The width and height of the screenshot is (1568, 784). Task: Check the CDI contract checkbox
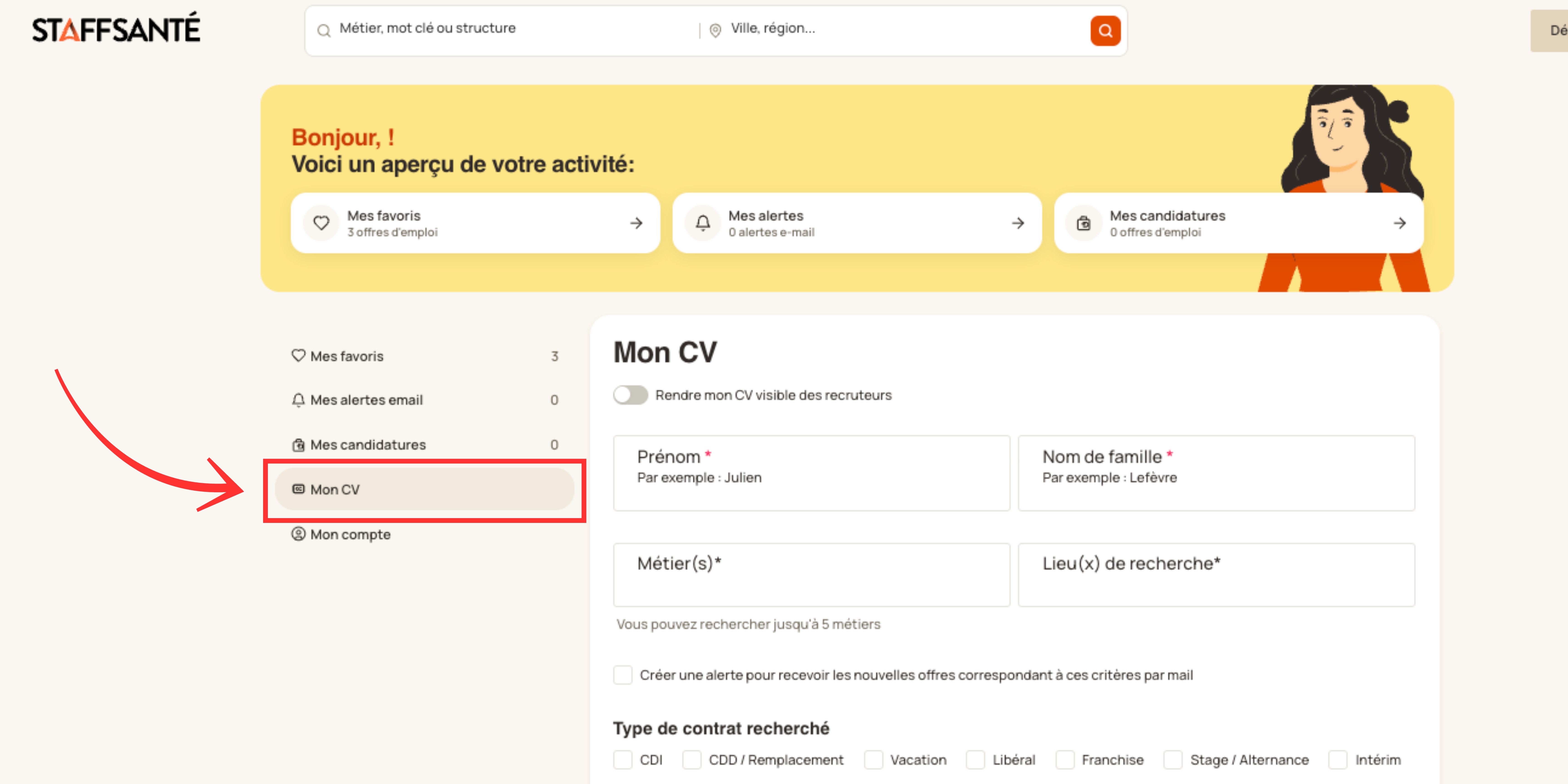[x=623, y=760]
